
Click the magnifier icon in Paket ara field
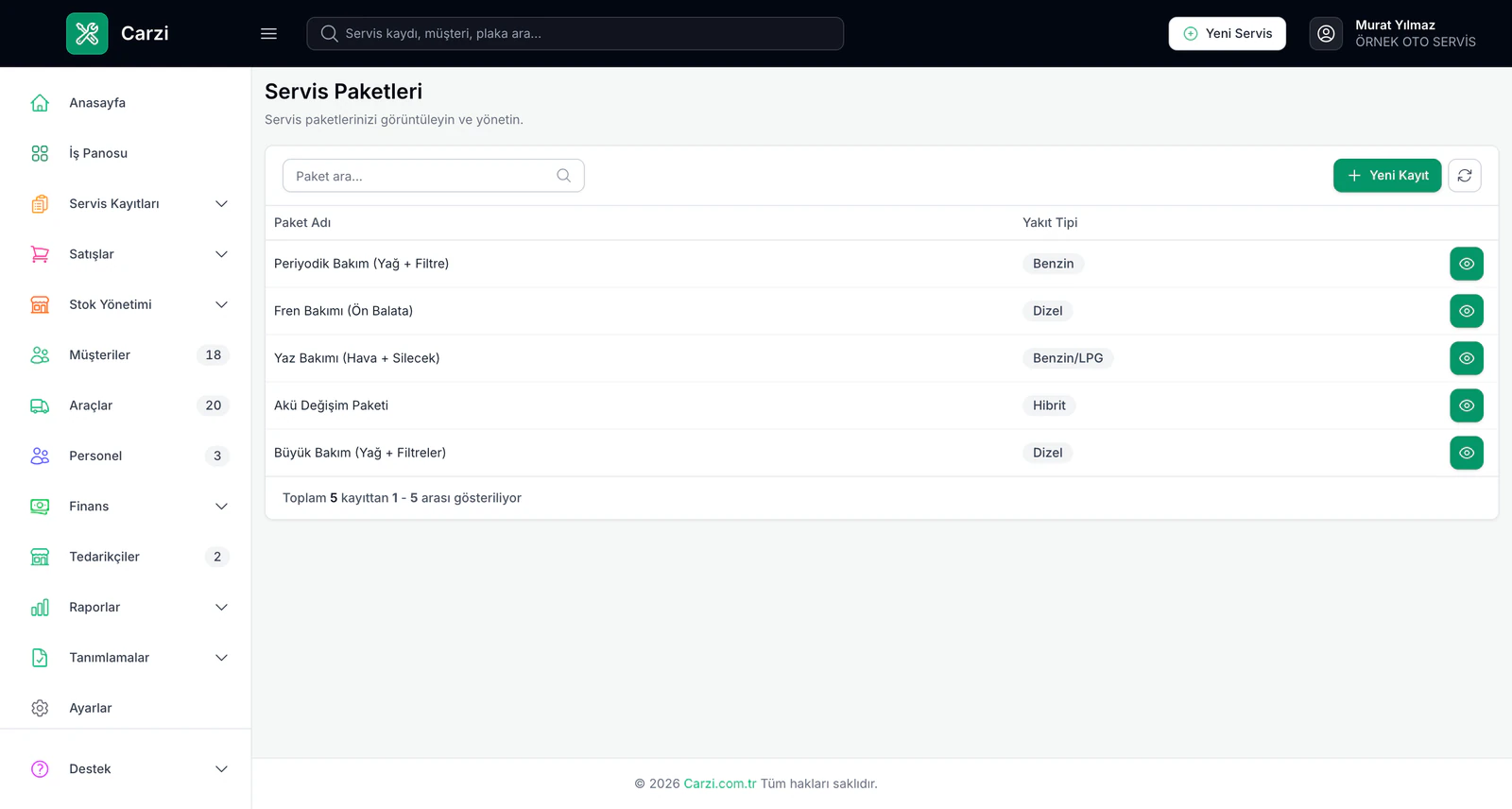(563, 176)
